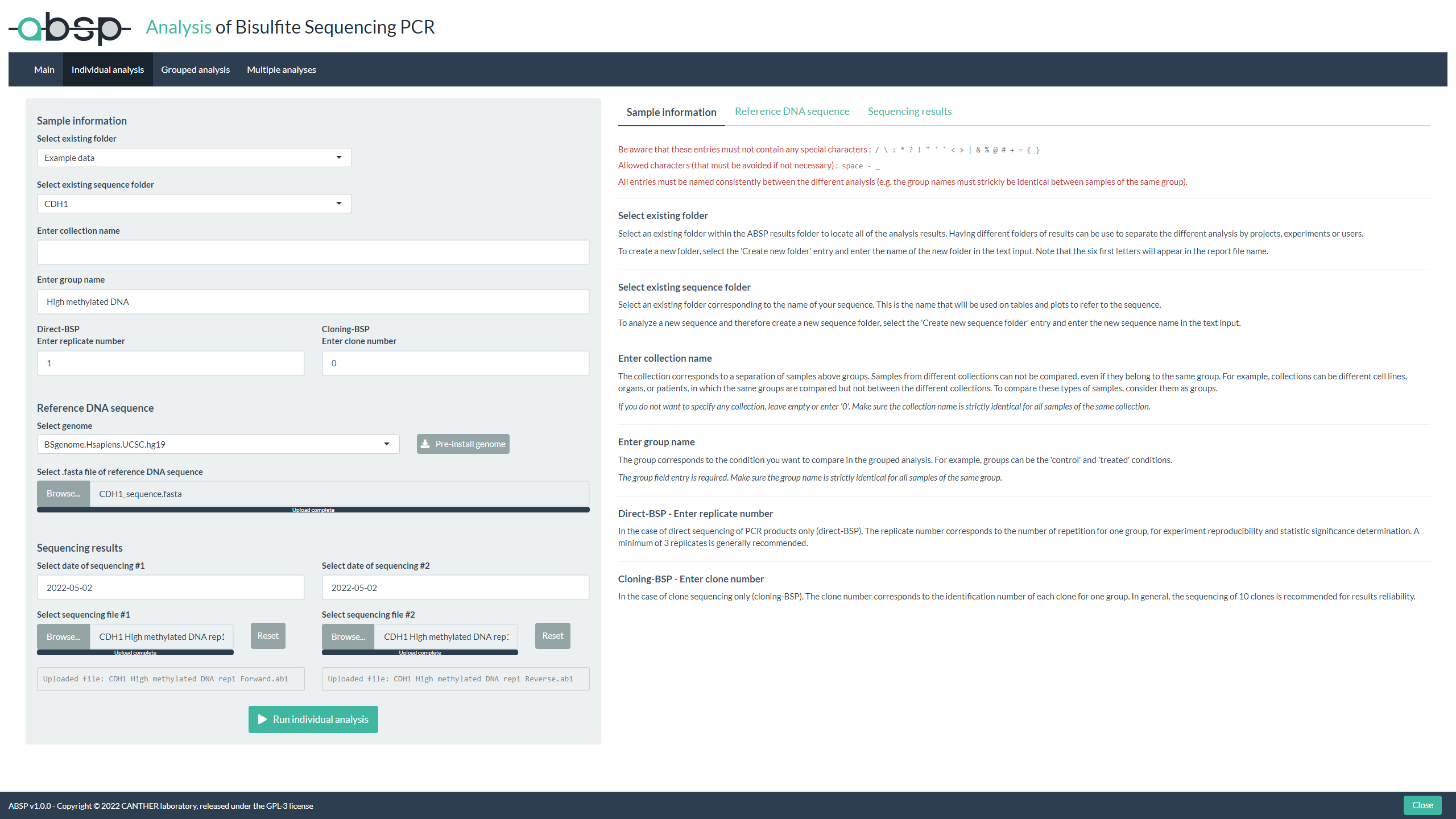Browse for sequencing file 1
This screenshot has height=819, width=1456.
63,636
